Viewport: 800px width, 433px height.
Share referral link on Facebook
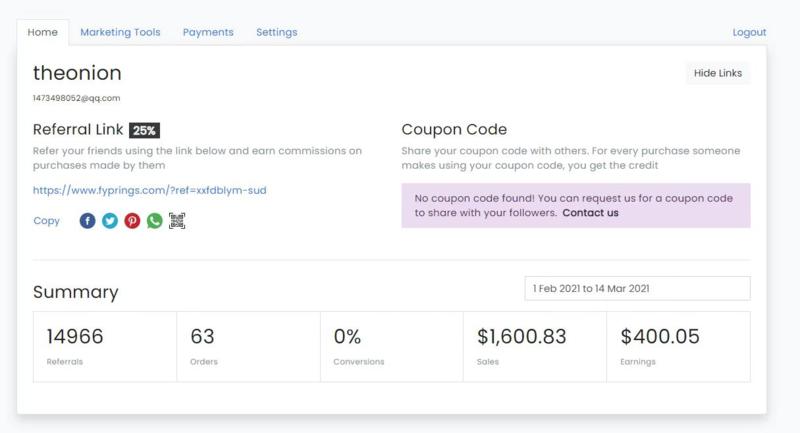pos(88,221)
